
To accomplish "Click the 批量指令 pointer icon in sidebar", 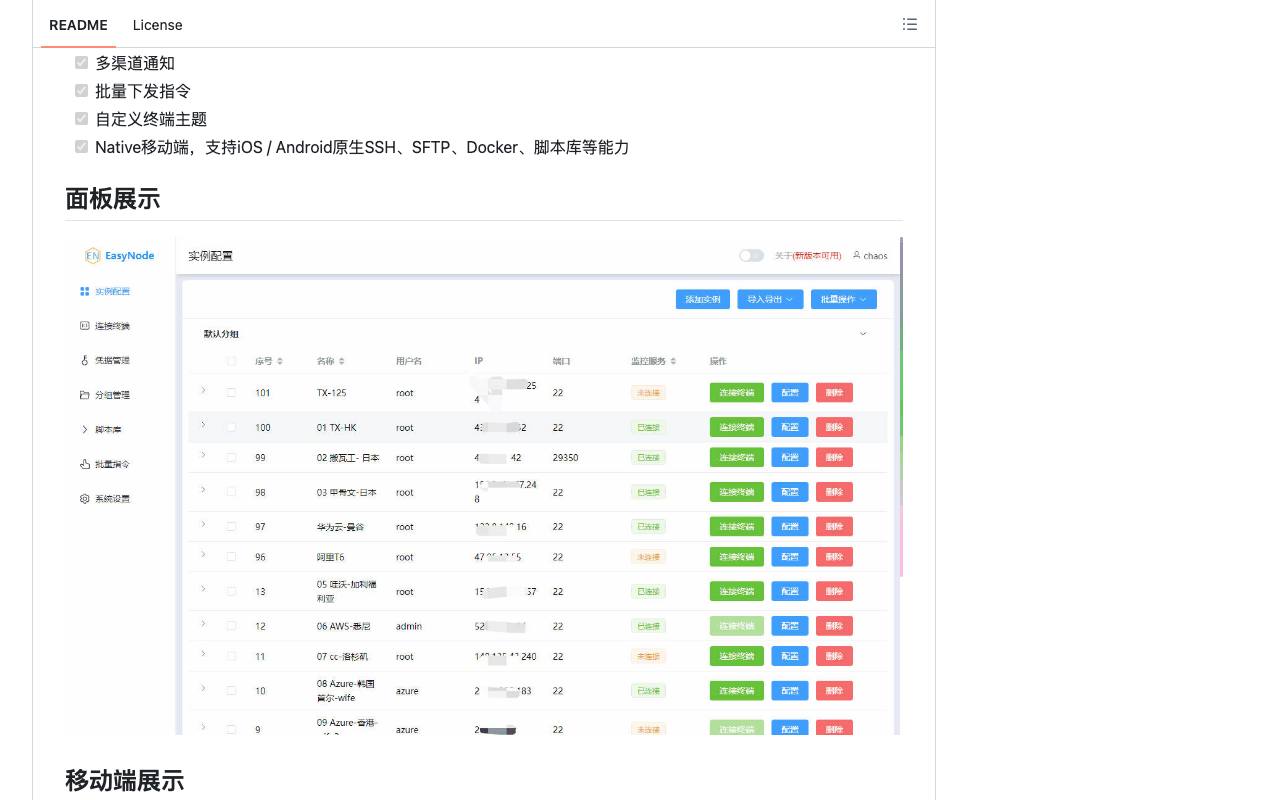I will (x=85, y=464).
